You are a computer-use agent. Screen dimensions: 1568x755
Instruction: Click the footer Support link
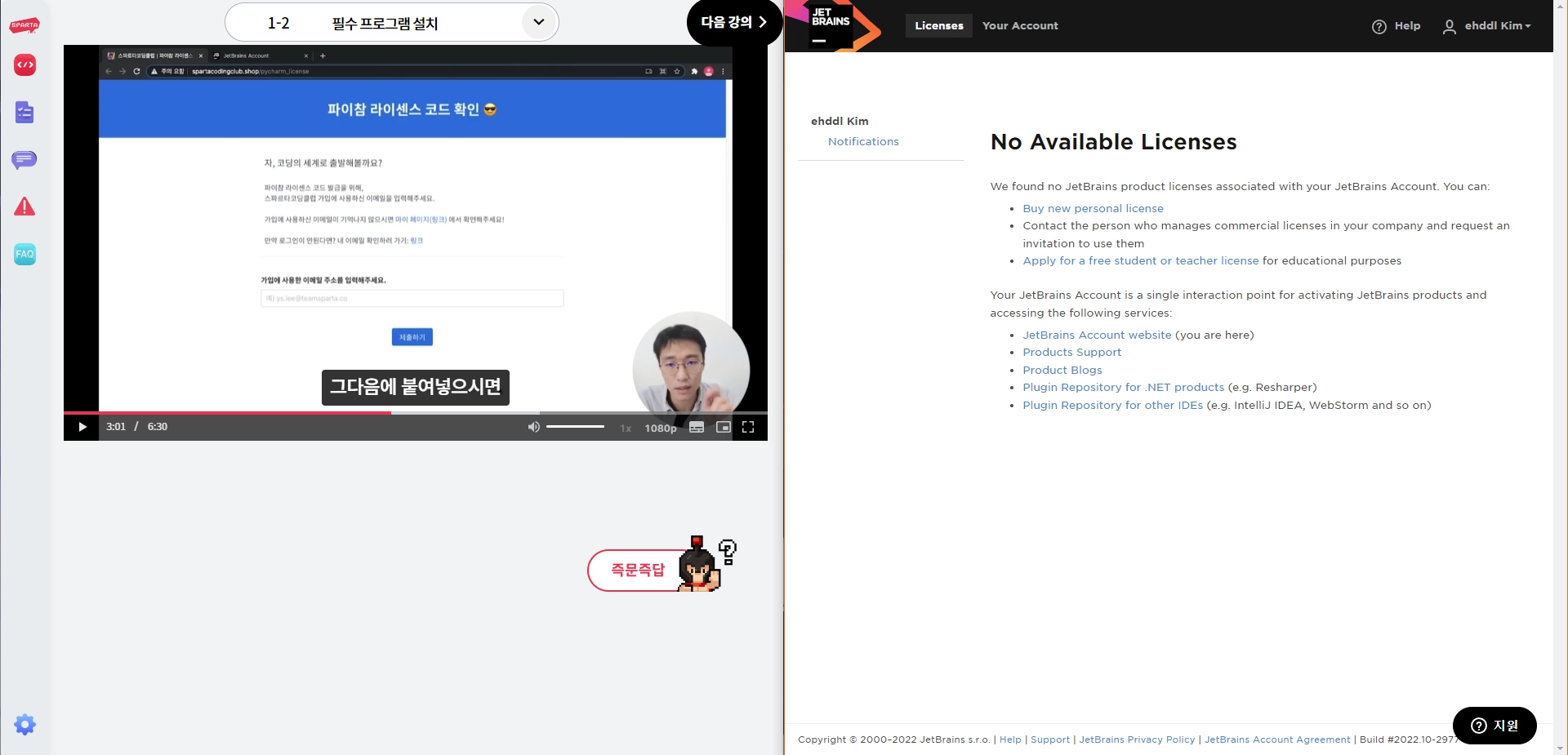[x=1050, y=739]
